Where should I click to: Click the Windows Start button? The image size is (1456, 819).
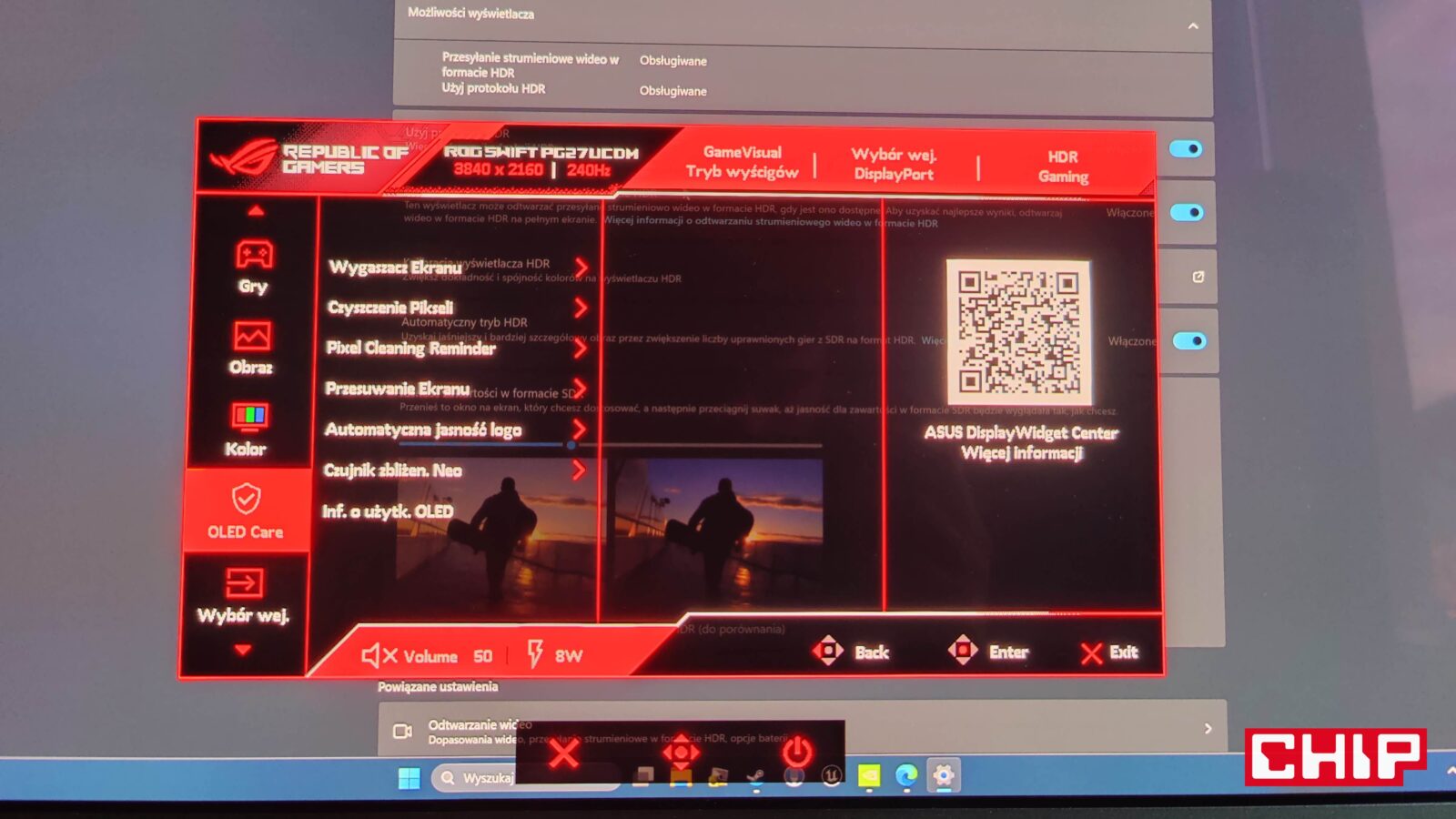(x=409, y=778)
